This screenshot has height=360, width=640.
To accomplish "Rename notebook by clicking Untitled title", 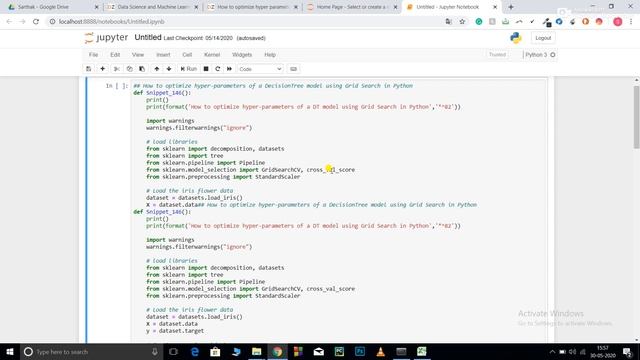I will 148,38.
